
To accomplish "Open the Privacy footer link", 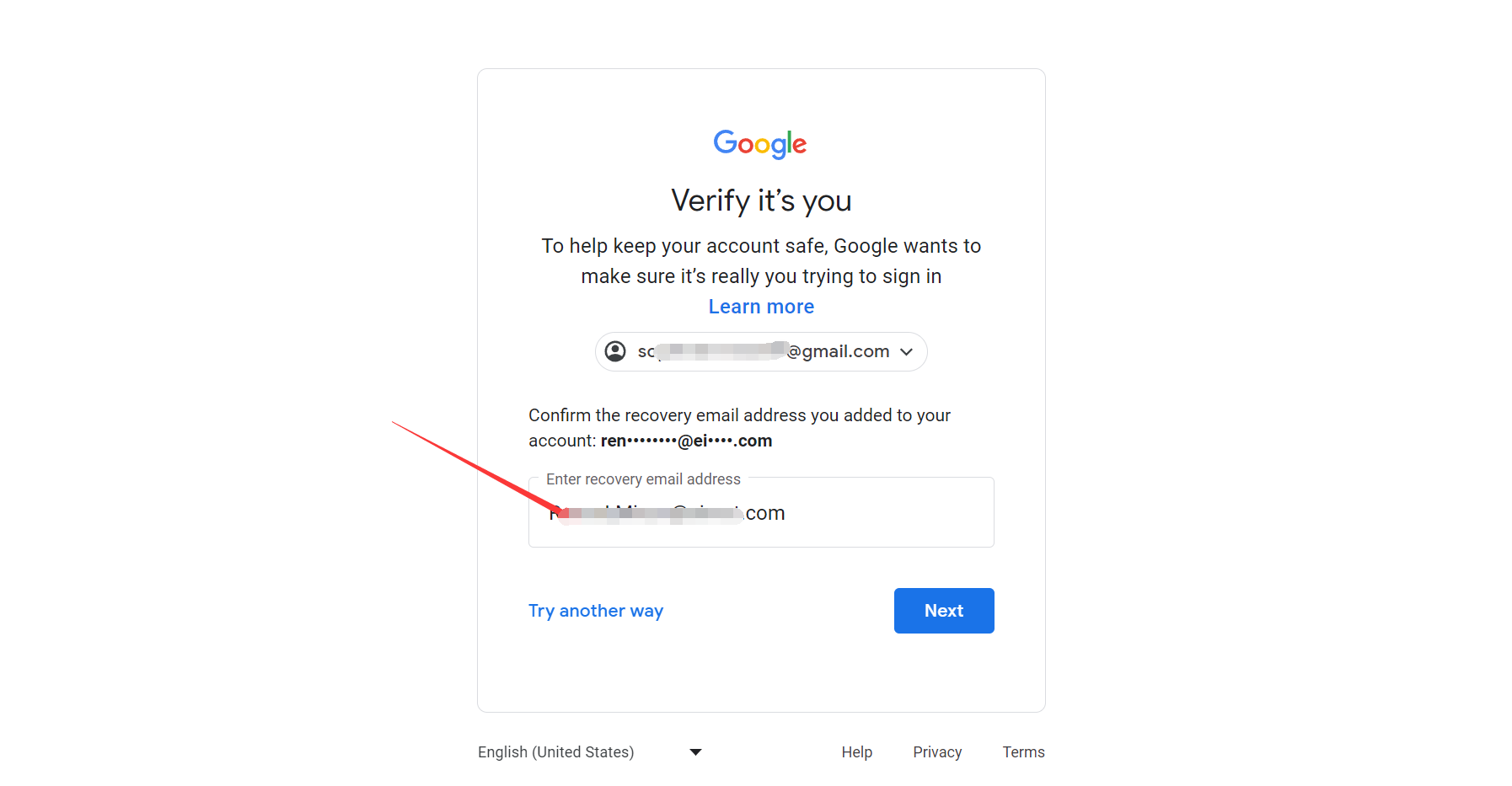I will tap(937, 752).
